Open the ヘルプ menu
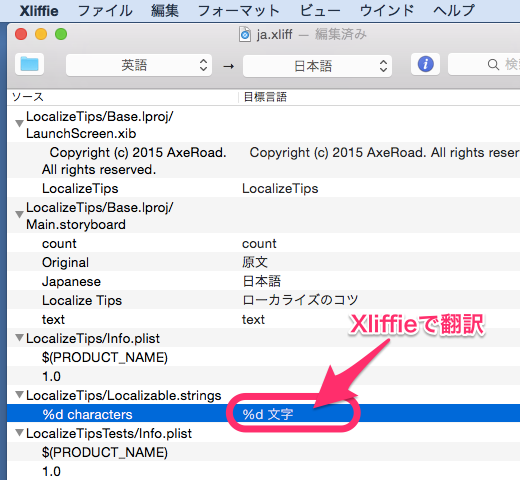 click(x=454, y=11)
